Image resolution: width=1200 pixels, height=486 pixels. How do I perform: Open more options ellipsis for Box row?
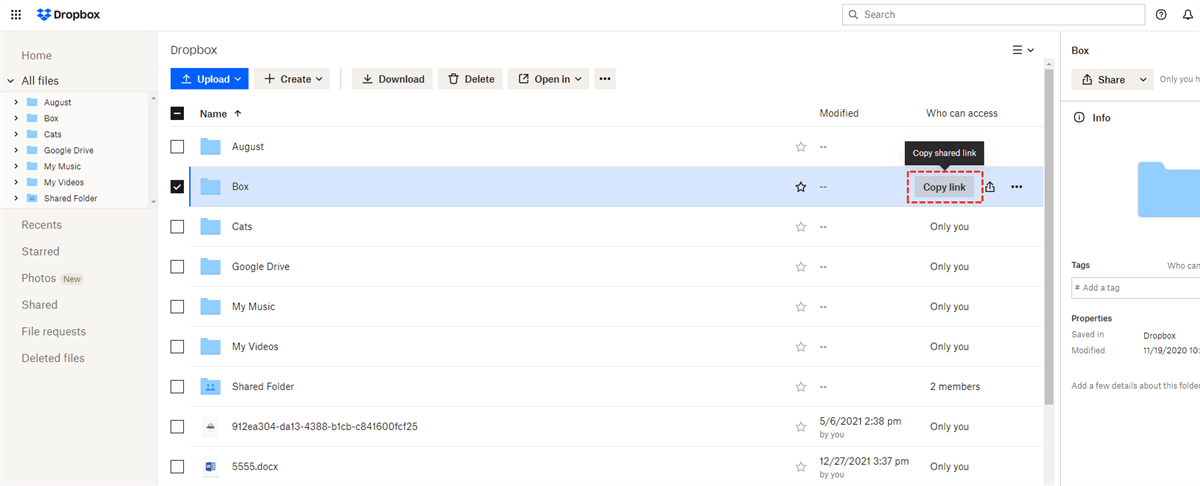pyautogui.click(x=1017, y=187)
